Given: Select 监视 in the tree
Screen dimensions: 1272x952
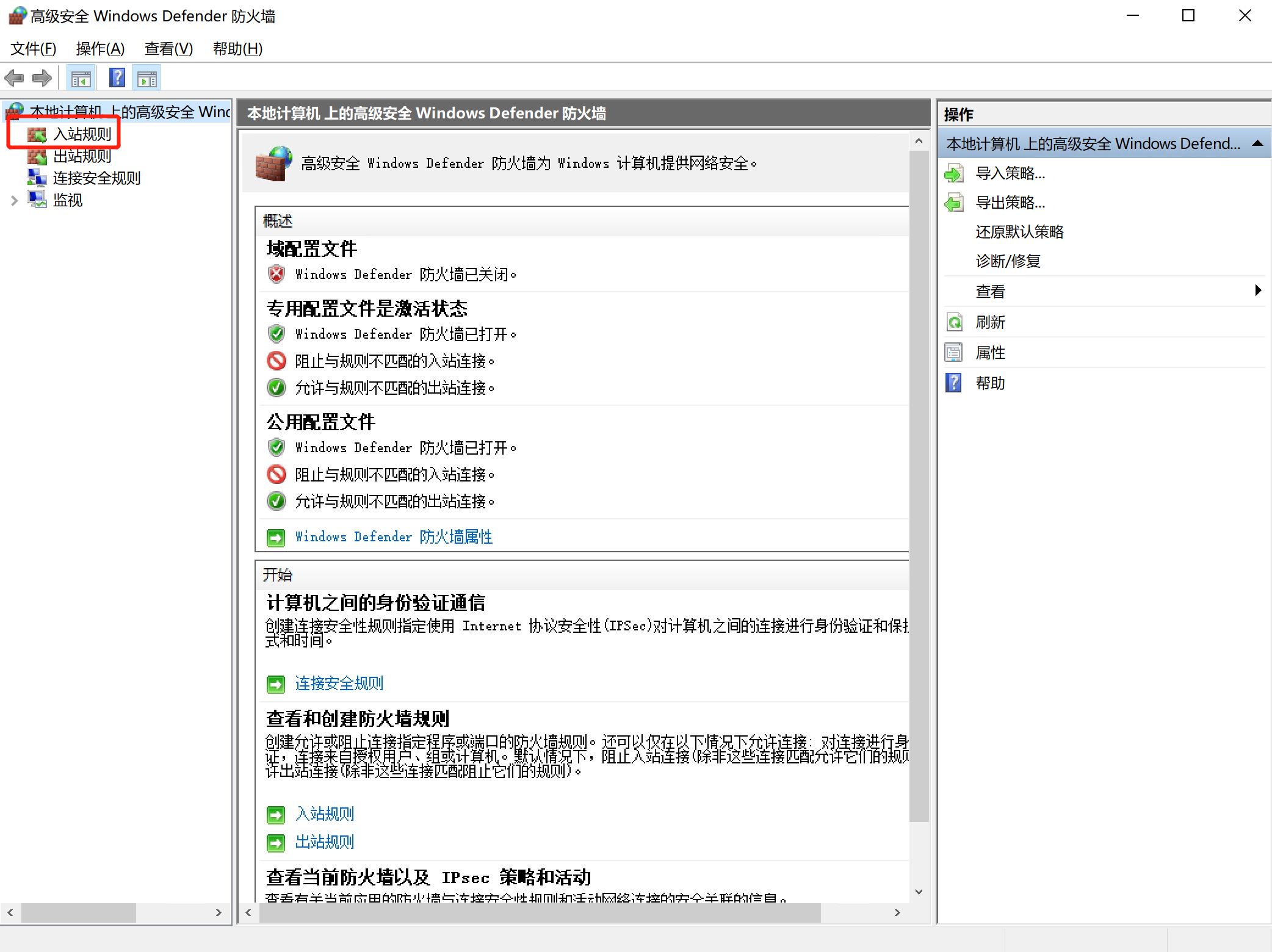Looking at the screenshot, I should tap(68, 200).
